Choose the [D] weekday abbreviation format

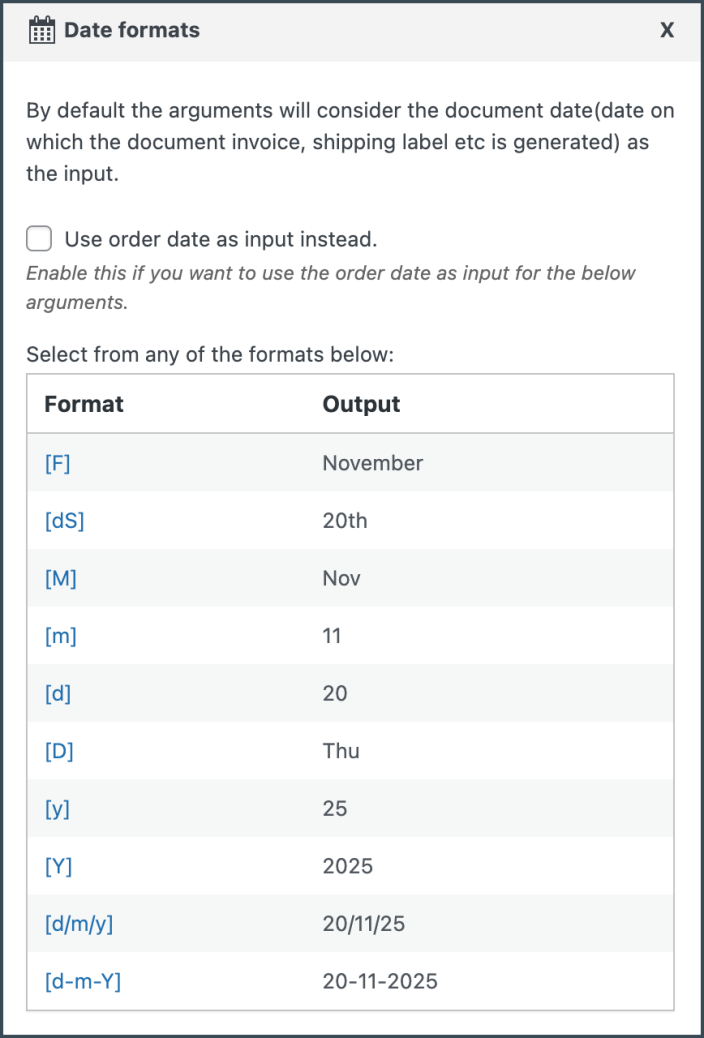(59, 751)
